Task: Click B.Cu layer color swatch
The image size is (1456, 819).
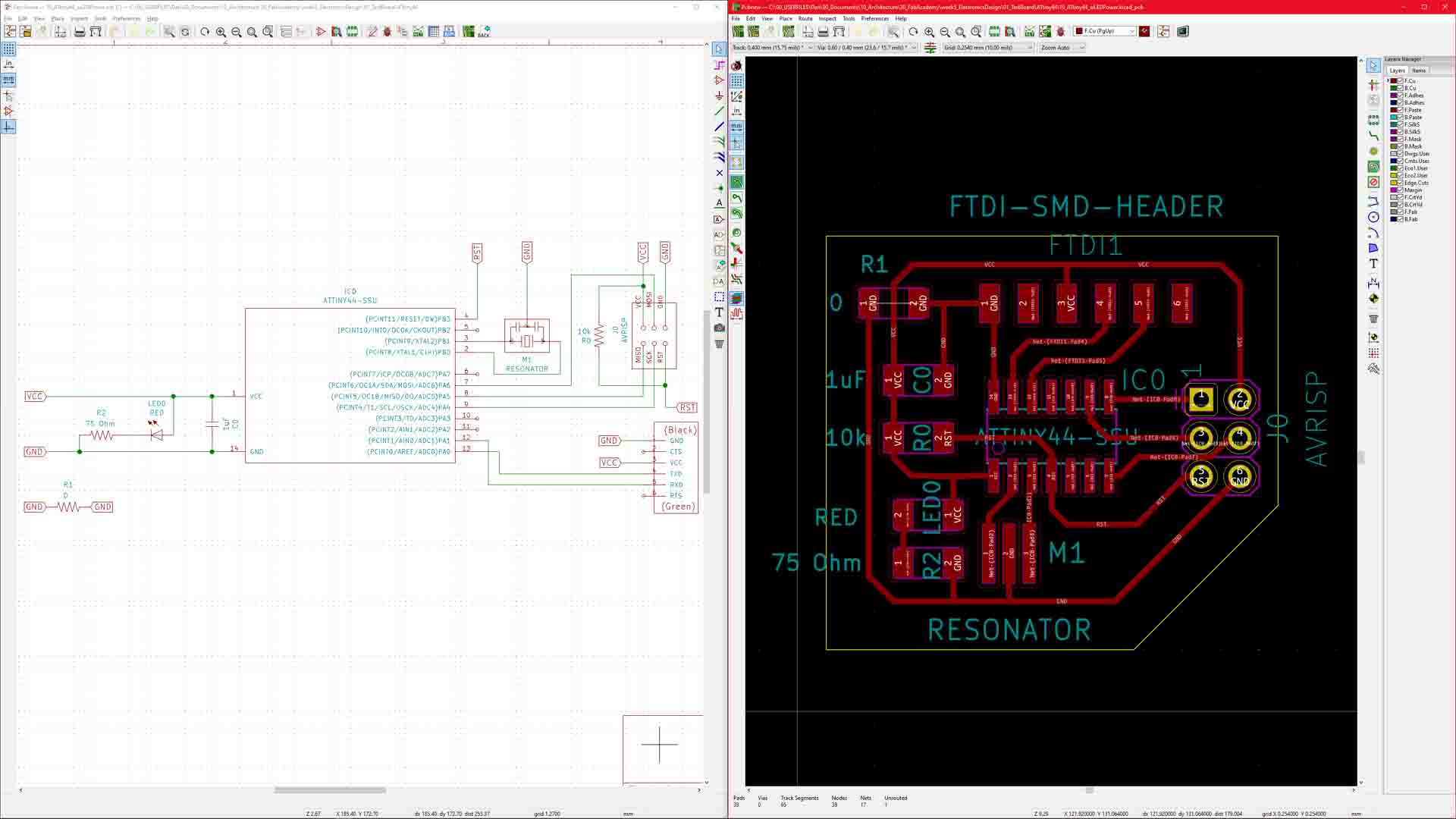Action: 1394,88
